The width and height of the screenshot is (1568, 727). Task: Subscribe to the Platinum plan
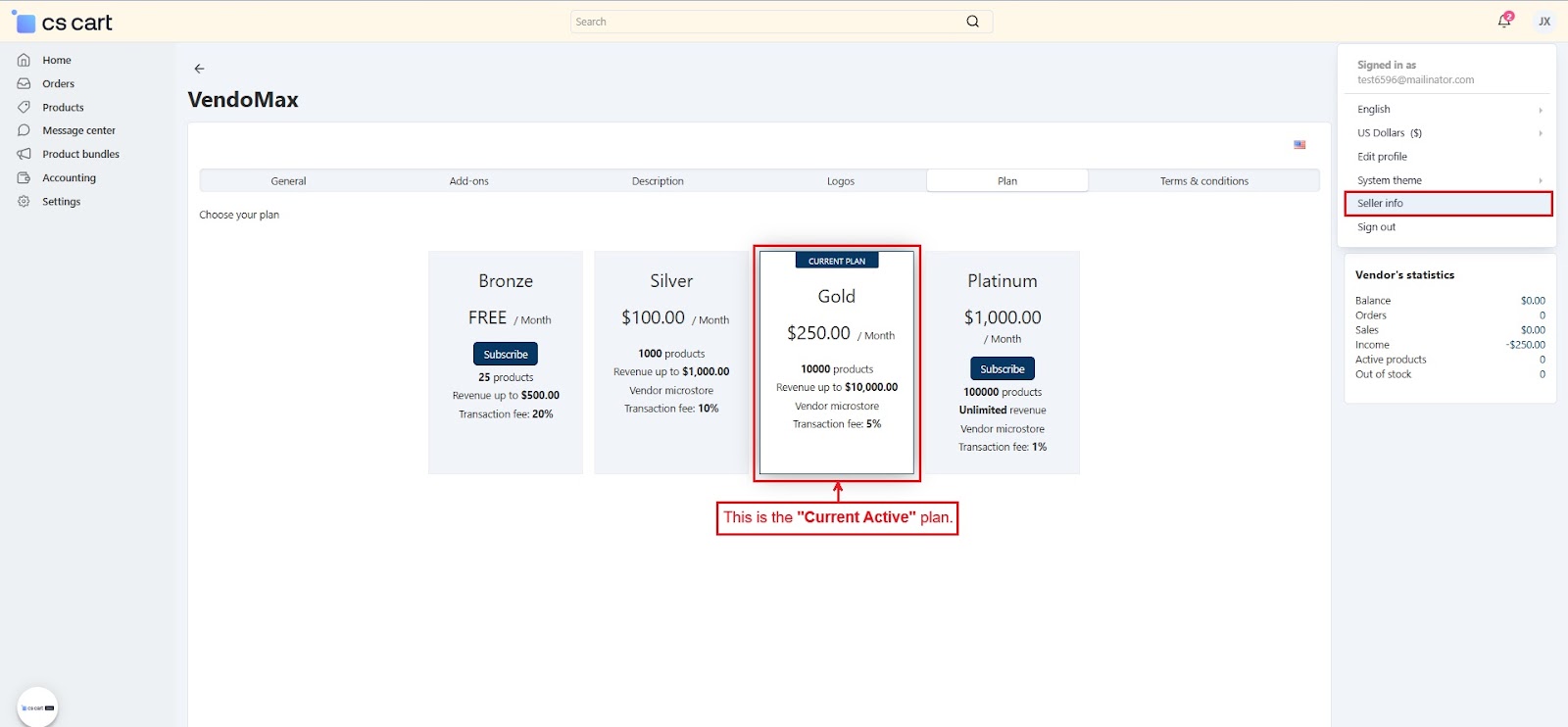click(1002, 368)
